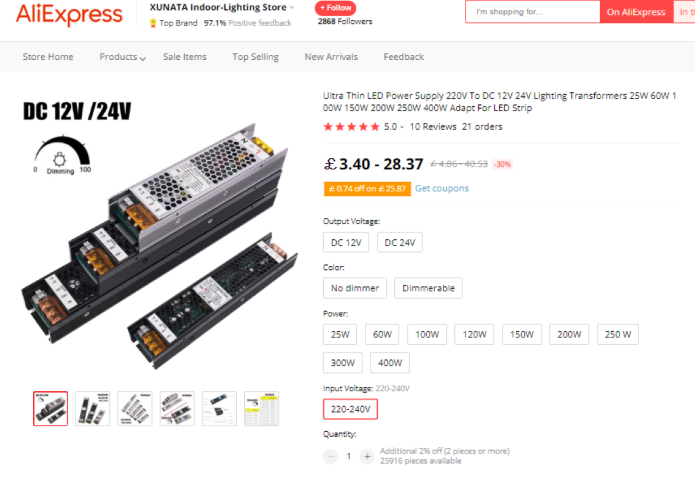Screen dimensions: 695x480
Task: Click the AliExpress logo
Action: pyautogui.click(x=69, y=14)
